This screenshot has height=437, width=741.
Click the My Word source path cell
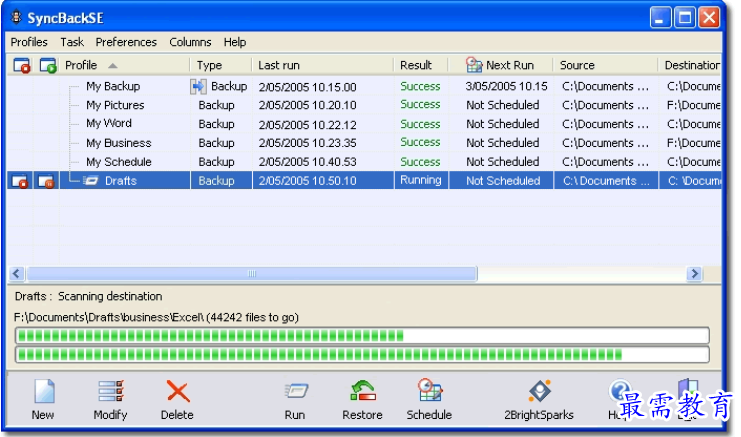tap(605, 124)
